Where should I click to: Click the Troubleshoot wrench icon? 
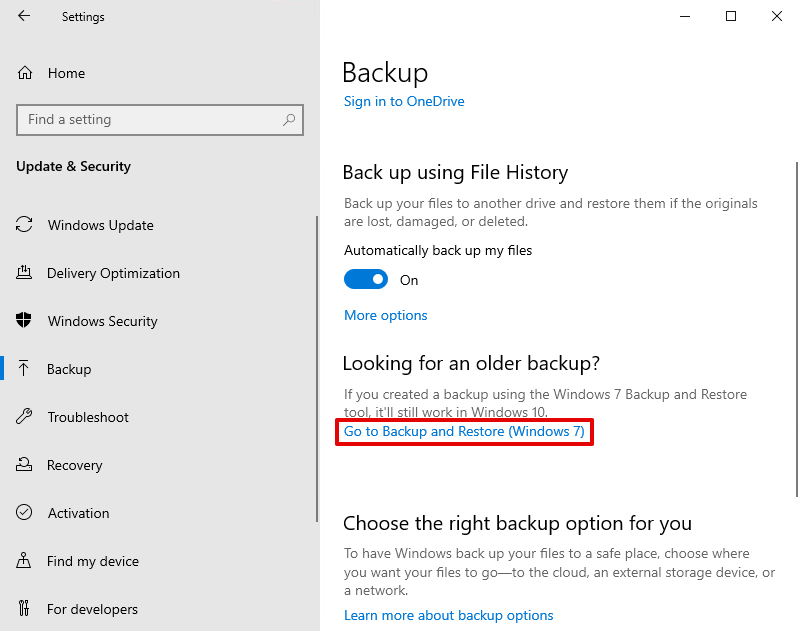[x=24, y=416]
